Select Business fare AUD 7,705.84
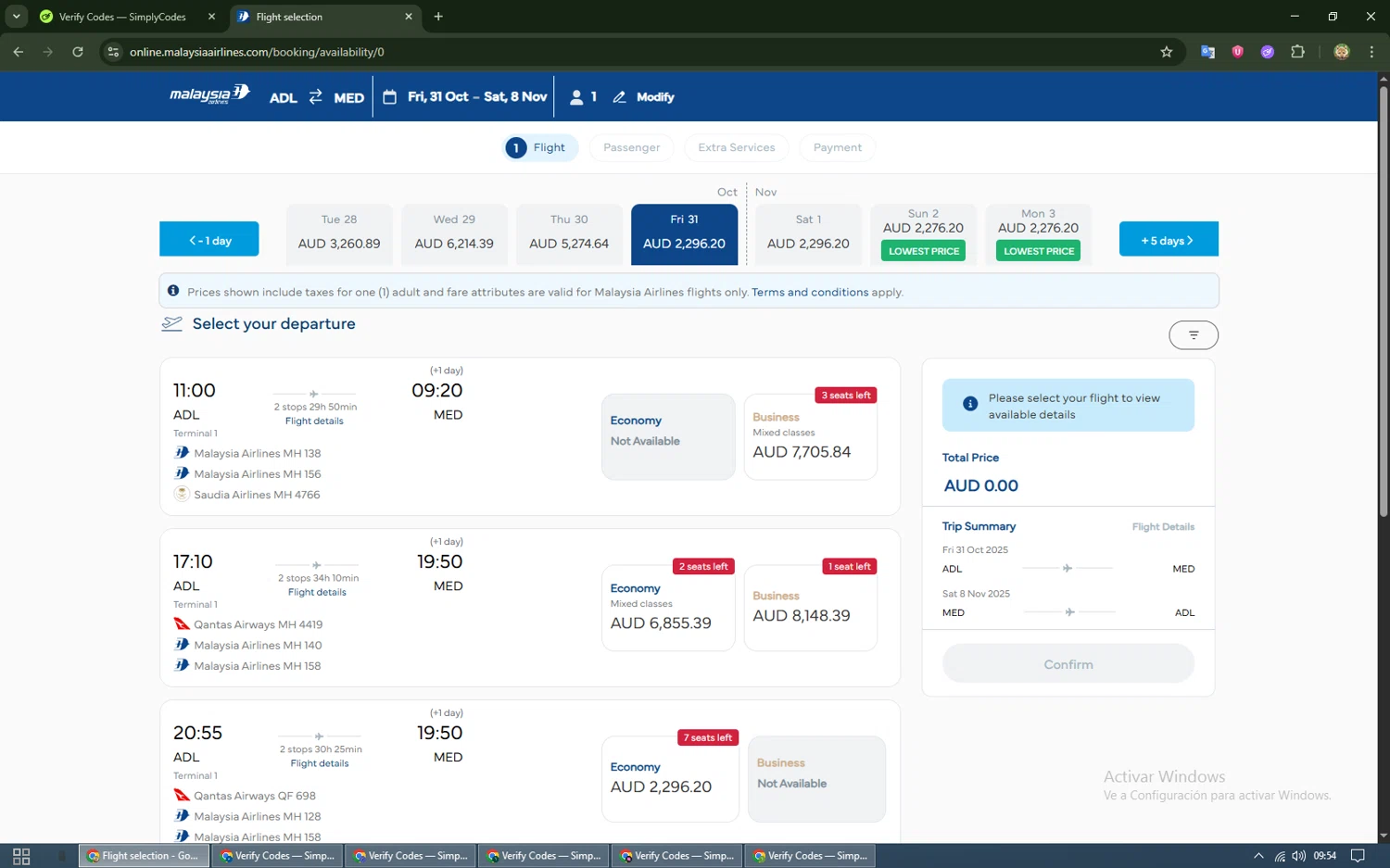The image size is (1390, 868). point(811,436)
